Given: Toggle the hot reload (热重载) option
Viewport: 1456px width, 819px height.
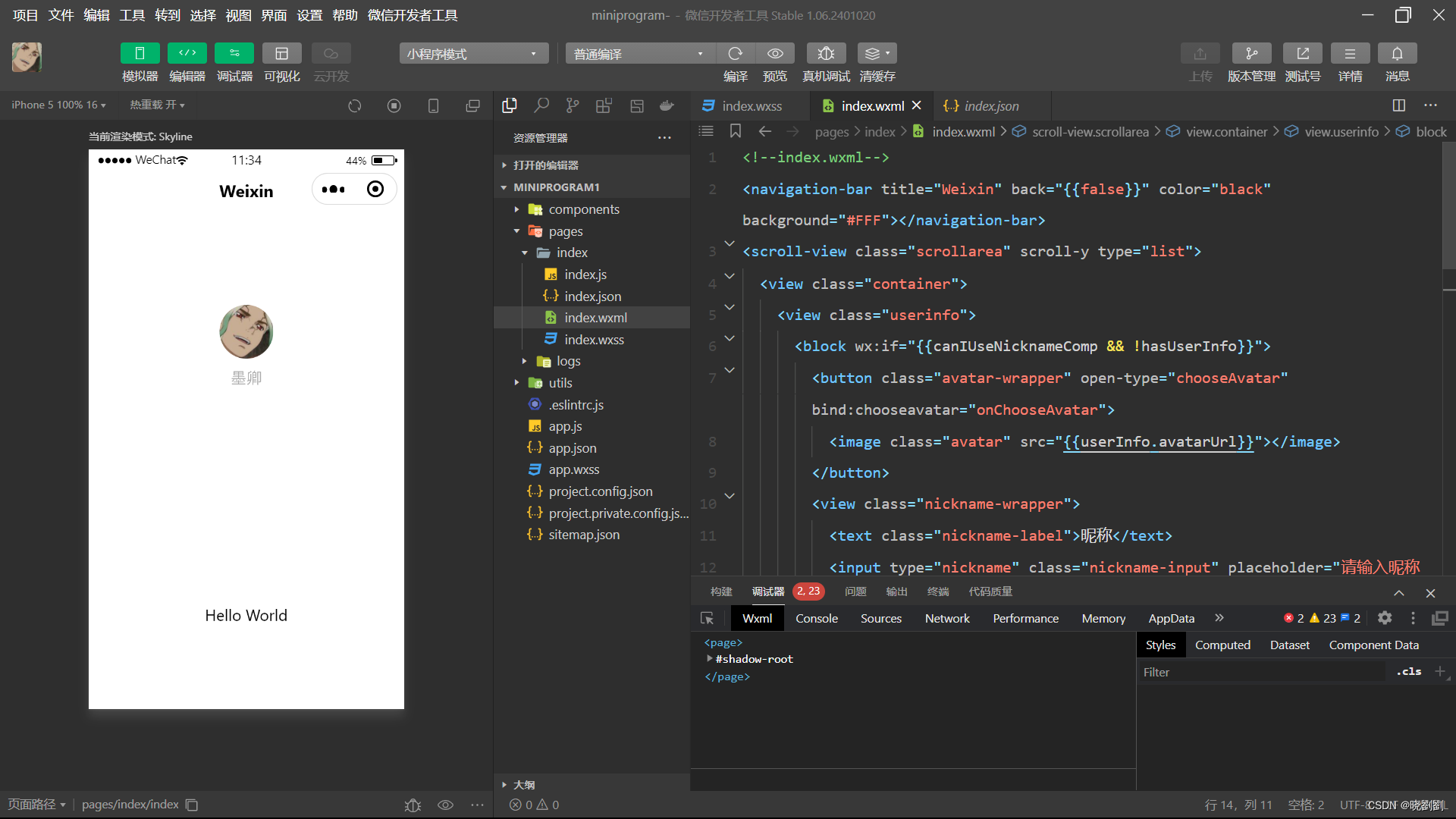Looking at the screenshot, I should [157, 105].
